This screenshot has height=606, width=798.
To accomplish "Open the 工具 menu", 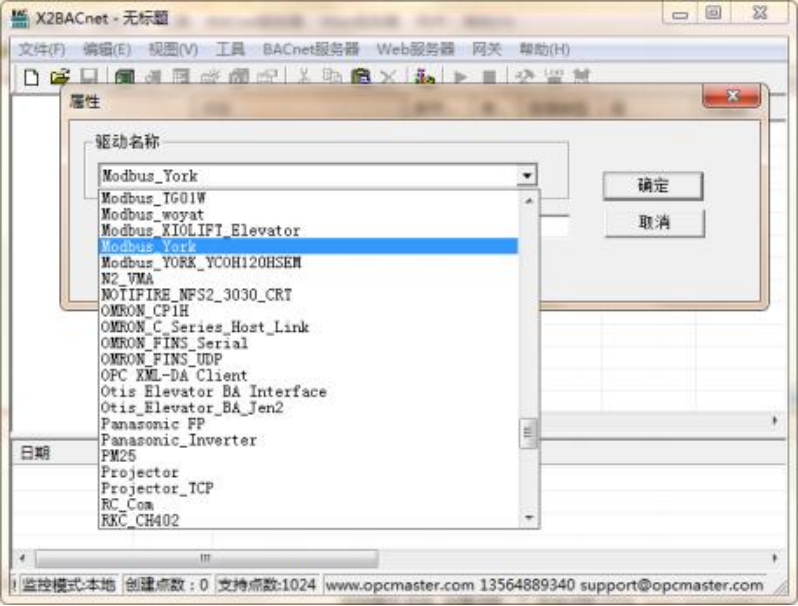I will pyautogui.click(x=230, y=49).
